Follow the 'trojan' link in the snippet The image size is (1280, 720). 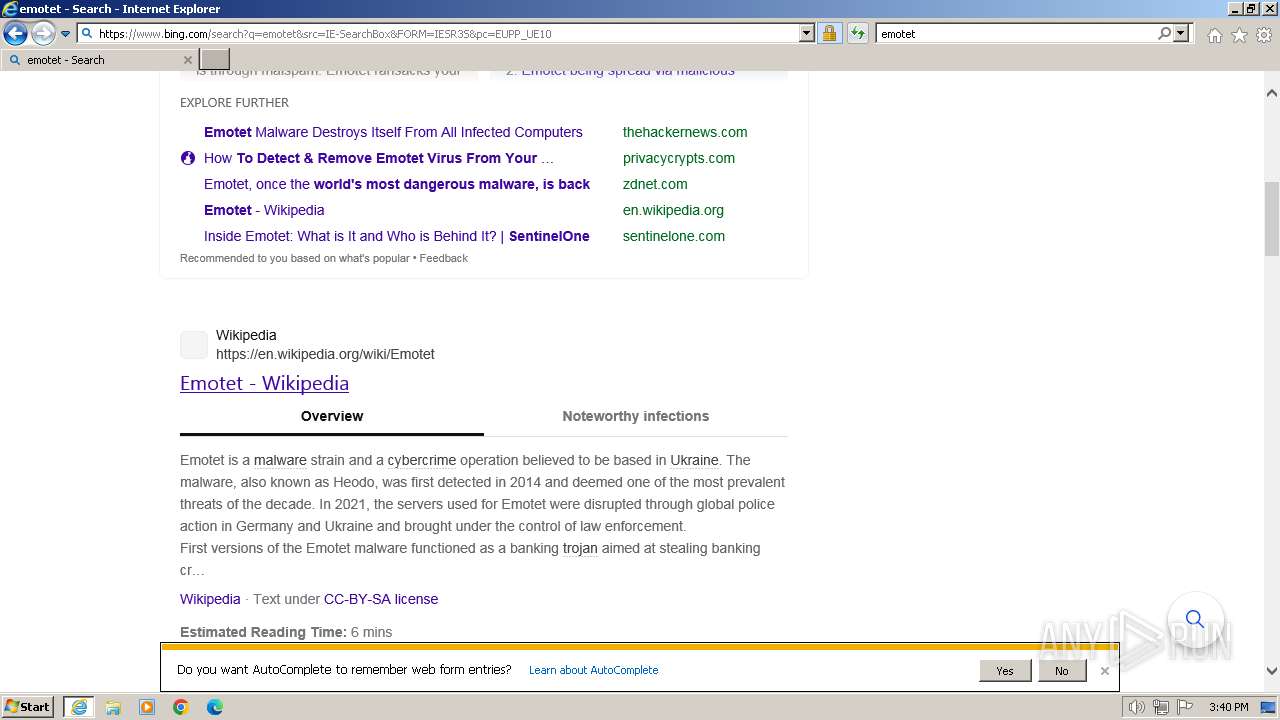(580, 548)
